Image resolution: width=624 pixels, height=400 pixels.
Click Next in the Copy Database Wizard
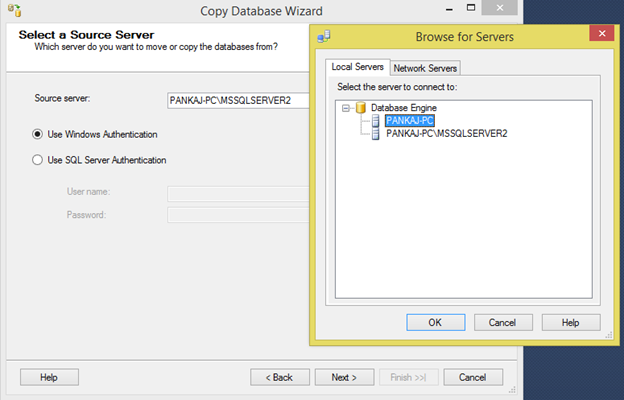344,377
